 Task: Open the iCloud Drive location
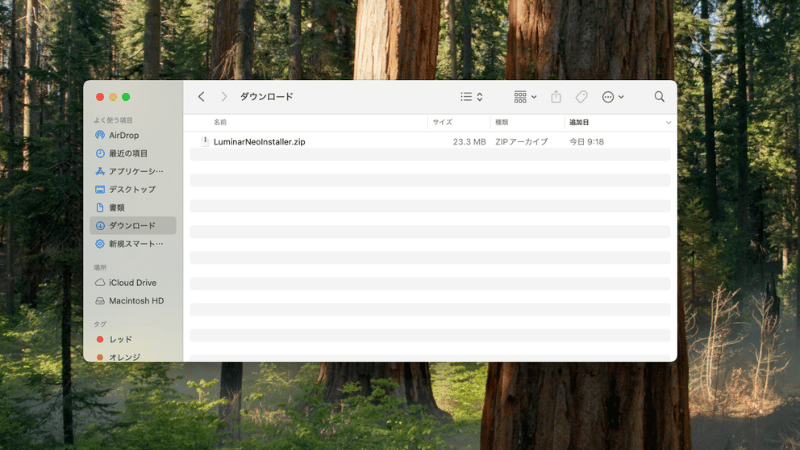coord(132,282)
